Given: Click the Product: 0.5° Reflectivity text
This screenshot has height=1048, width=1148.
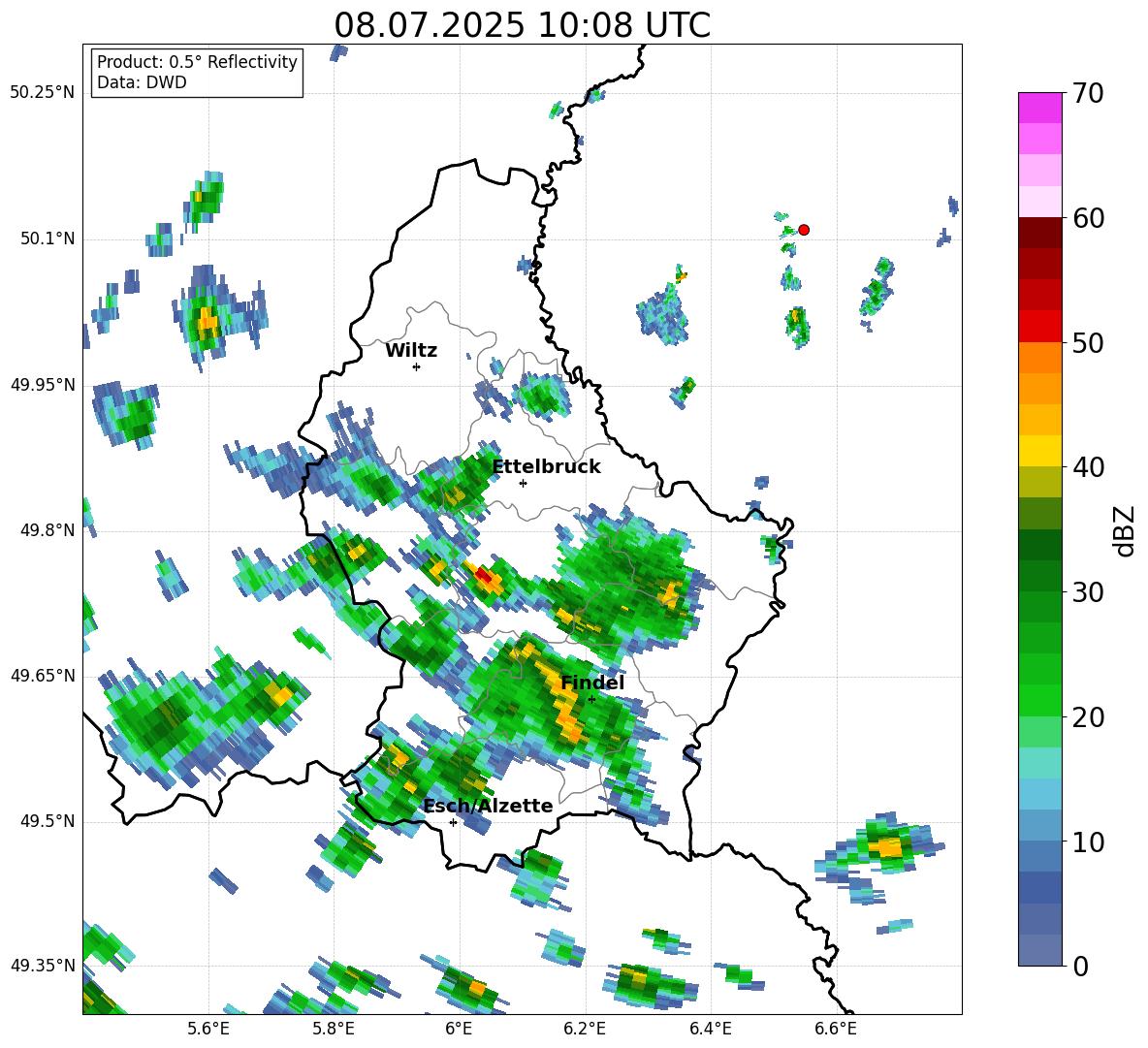Looking at the screenshot, I should [x=197, y=62].
